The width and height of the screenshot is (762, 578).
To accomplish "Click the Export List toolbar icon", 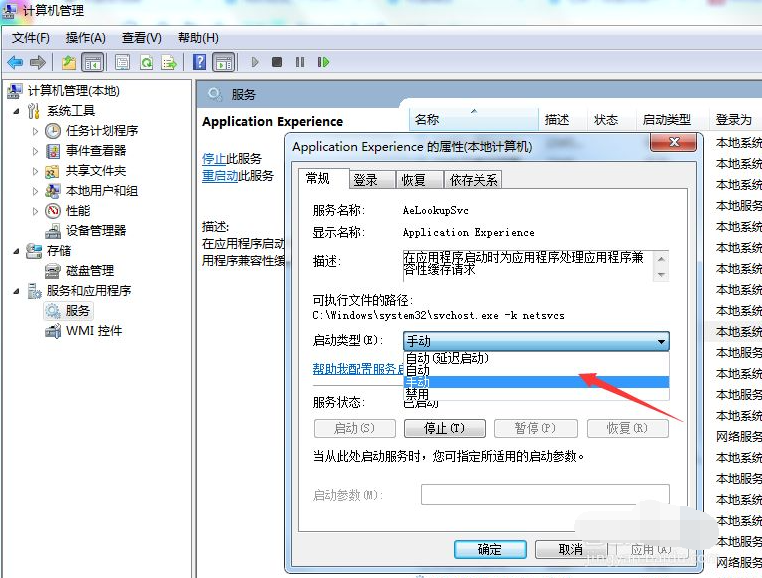I will tap(169, 62).
